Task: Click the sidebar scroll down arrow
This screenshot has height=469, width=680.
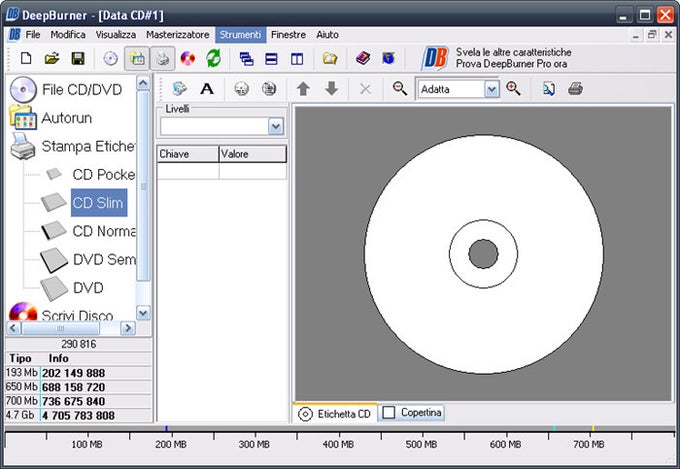Action: point(144,313)
